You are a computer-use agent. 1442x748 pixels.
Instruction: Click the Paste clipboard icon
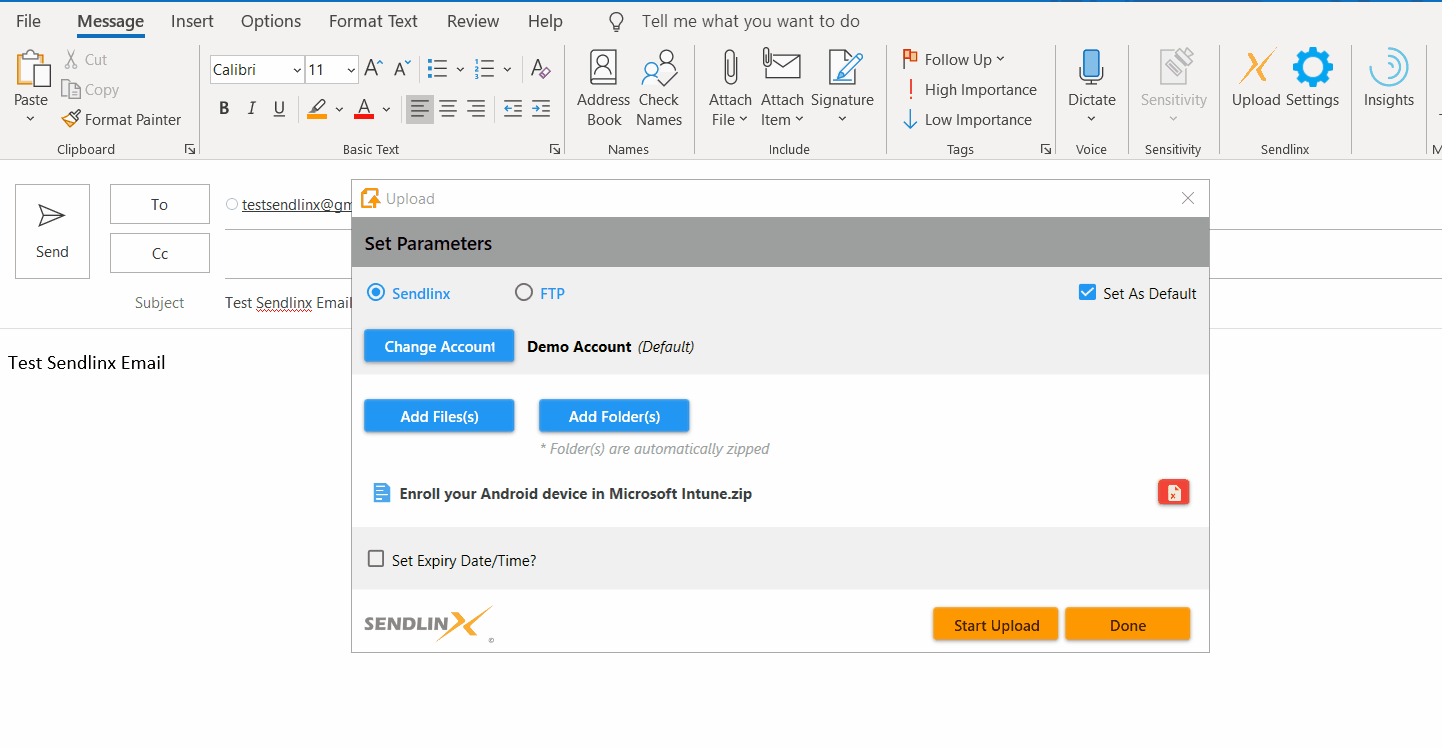pos(31,68)
